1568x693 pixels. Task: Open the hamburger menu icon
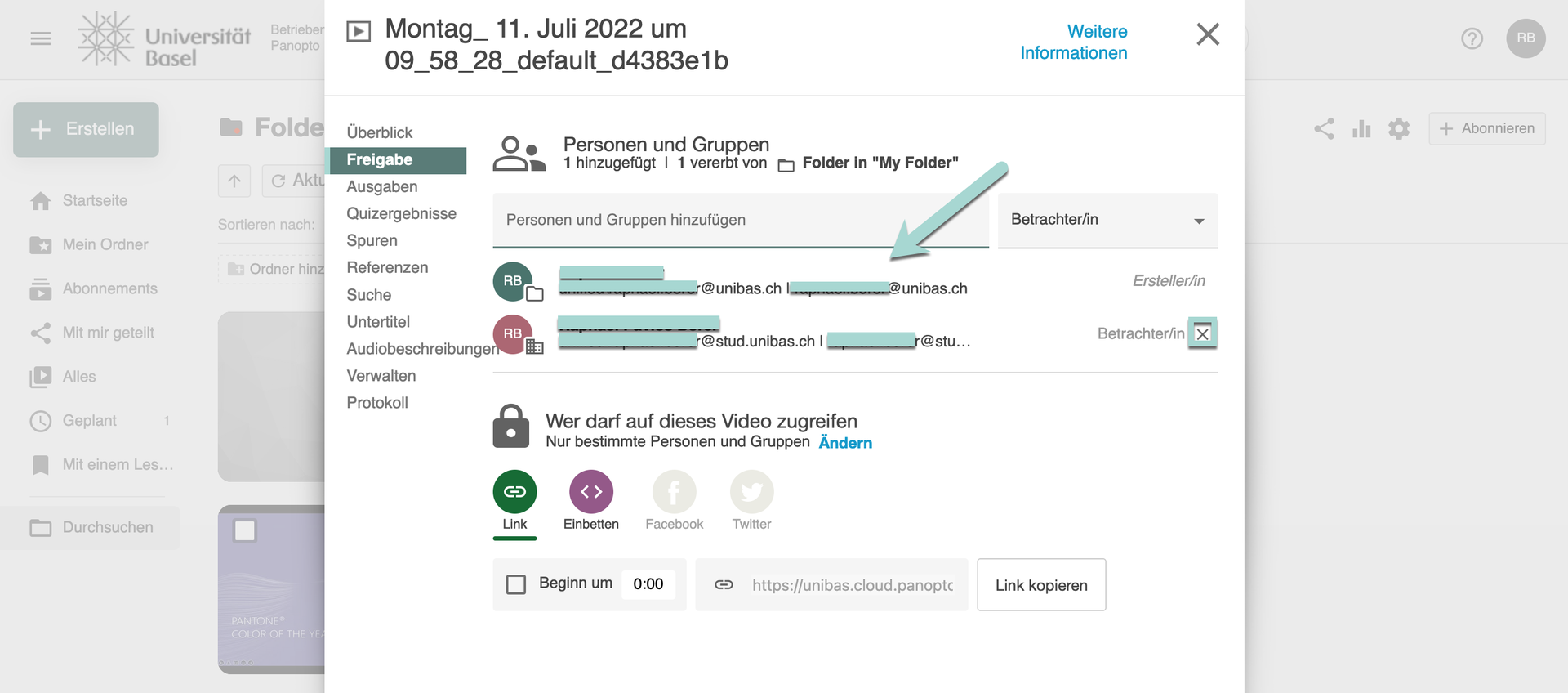[41, 38]
